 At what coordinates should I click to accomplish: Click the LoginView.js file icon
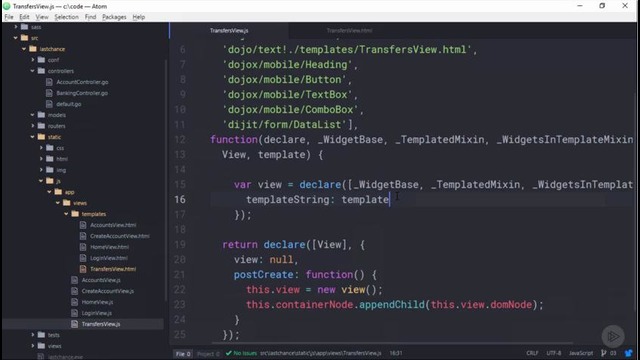pos(74,313)
